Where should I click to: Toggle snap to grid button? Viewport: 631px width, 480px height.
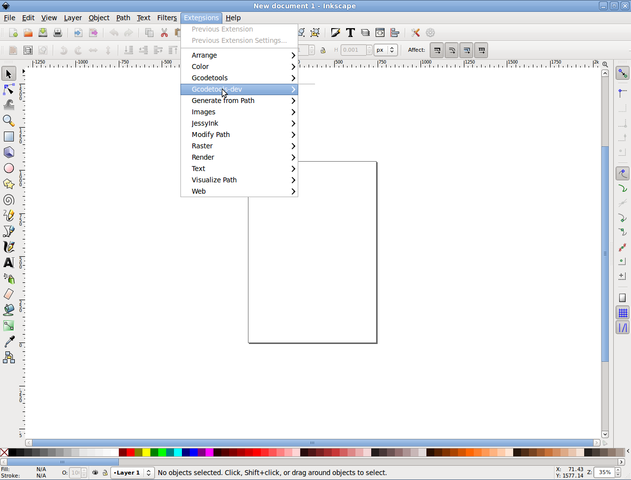point(623,313)
